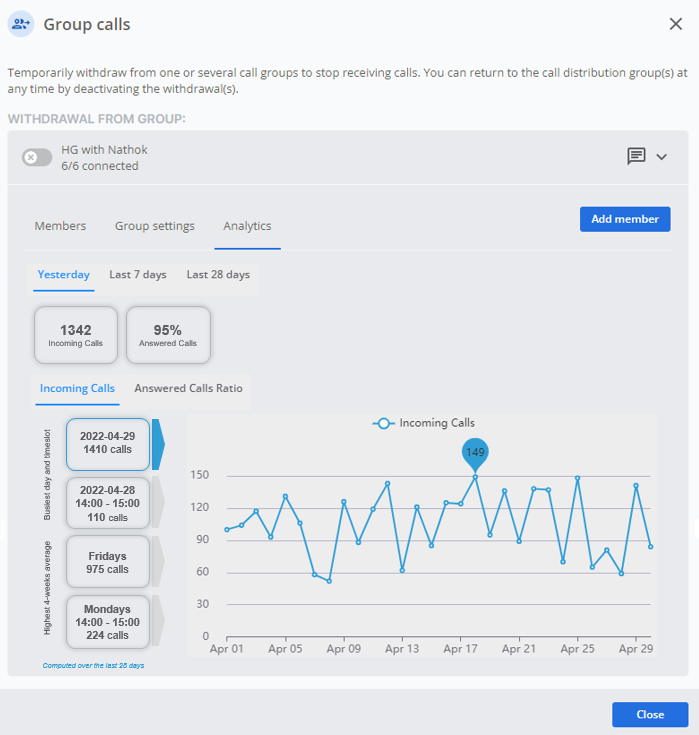Viewport: 699px width, 735px height.
Task: Select the Analytics tab
Action: (x=248, y=226)
